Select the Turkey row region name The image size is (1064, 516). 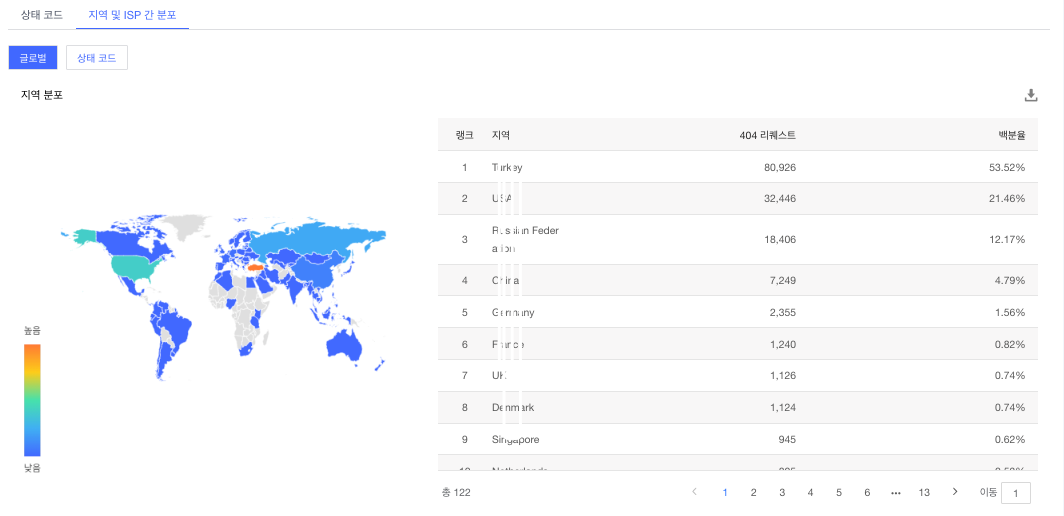click(507, 167)
